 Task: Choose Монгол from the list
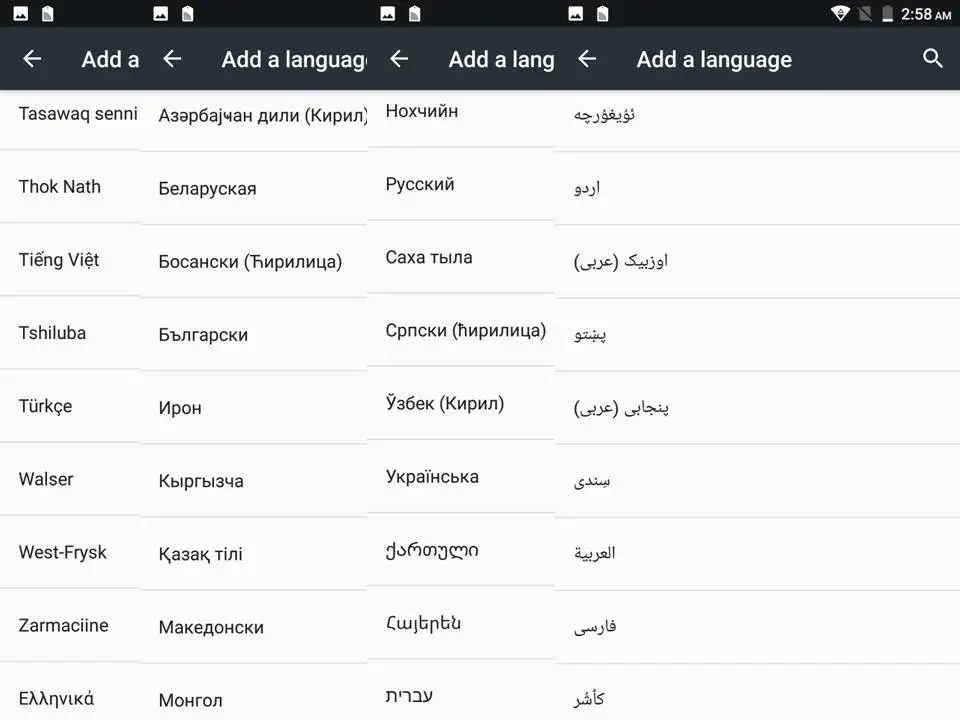(x=190, y=700)
